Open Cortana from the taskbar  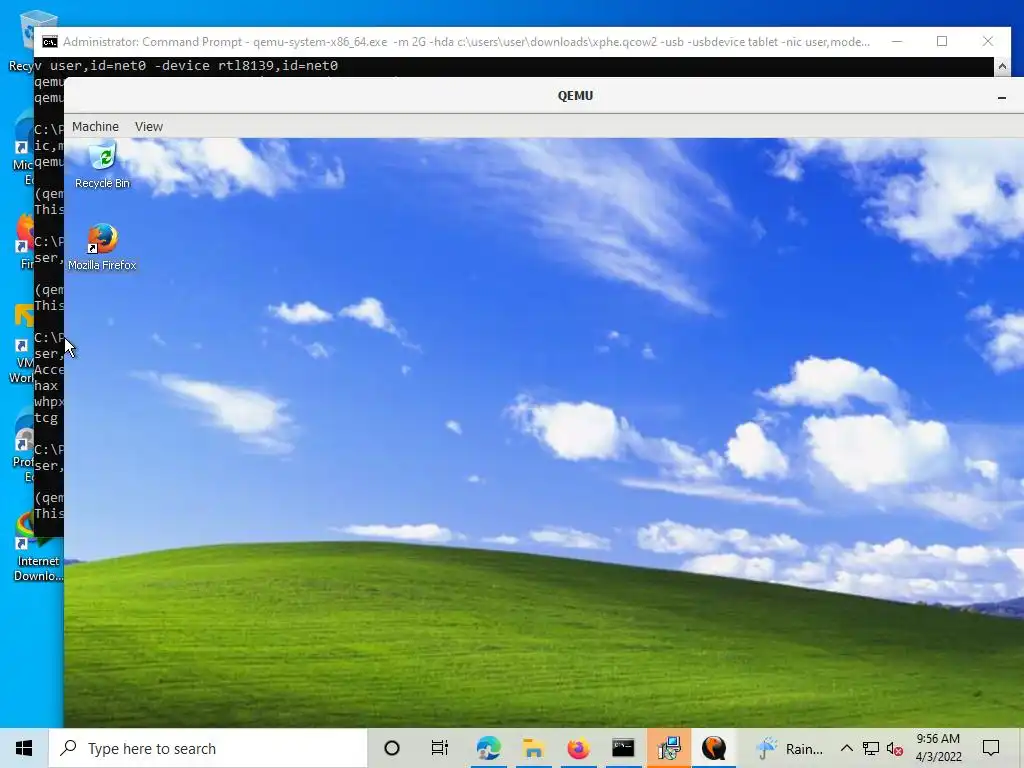point(392,748)
